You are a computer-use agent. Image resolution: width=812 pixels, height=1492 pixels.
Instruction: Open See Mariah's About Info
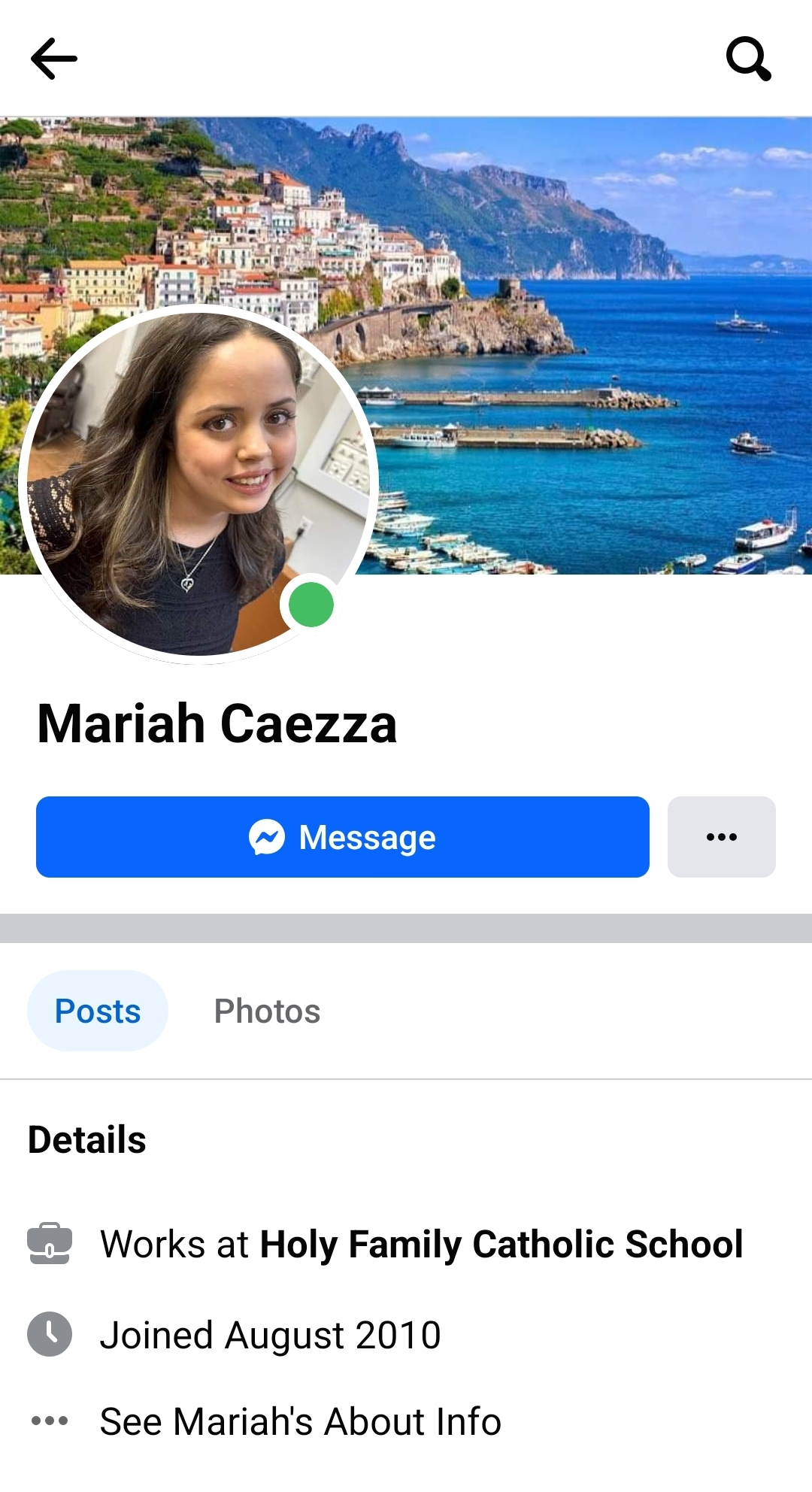[x=301, y=1421]
